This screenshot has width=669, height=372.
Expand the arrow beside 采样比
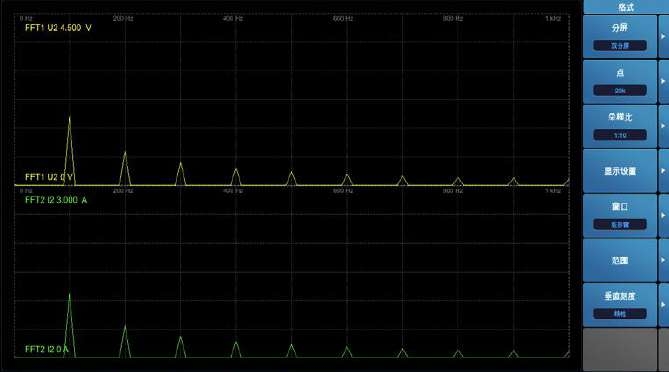coord(664,126)
